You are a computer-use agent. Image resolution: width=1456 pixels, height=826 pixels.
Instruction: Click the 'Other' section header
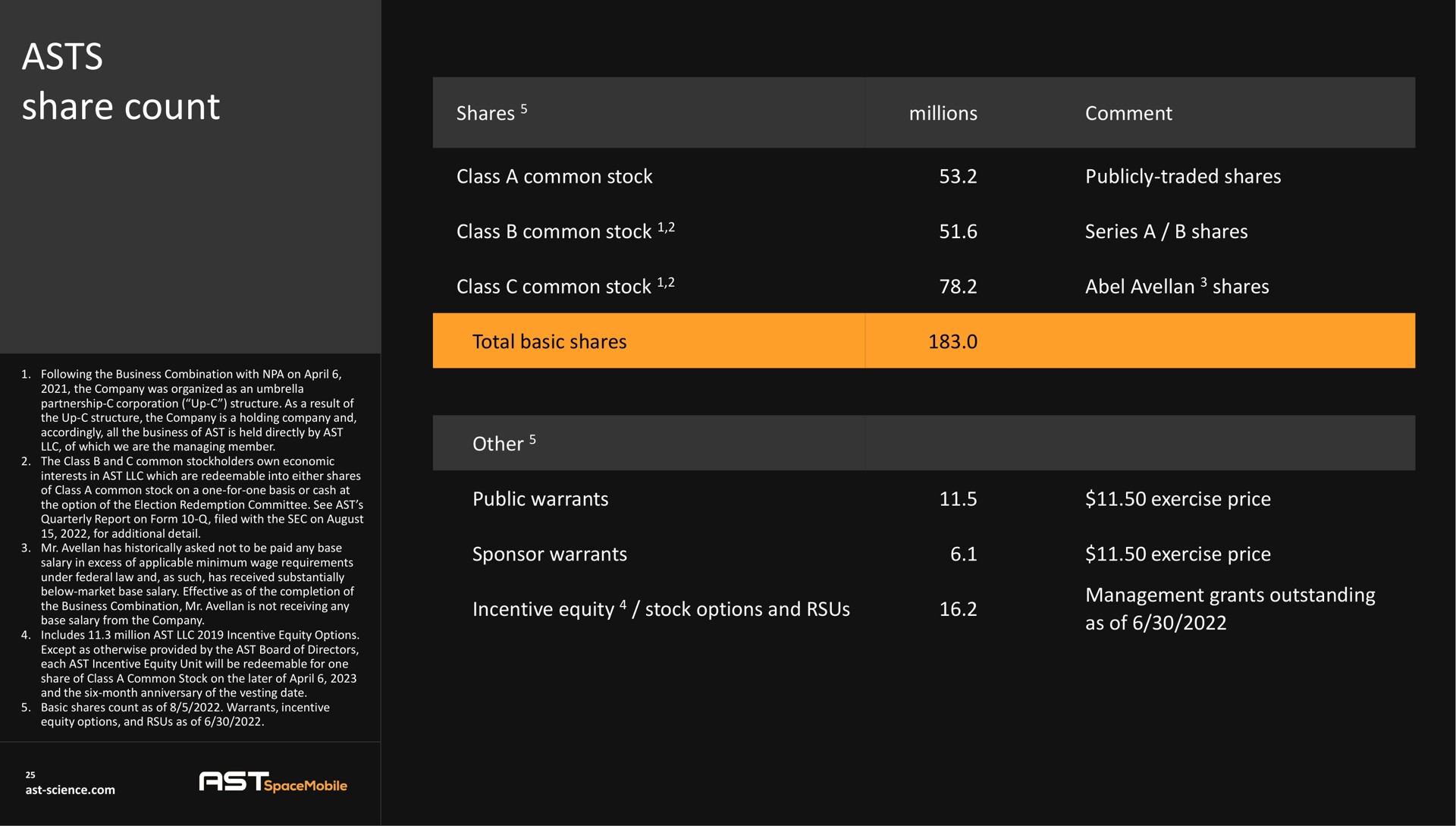tap(504, 443)
